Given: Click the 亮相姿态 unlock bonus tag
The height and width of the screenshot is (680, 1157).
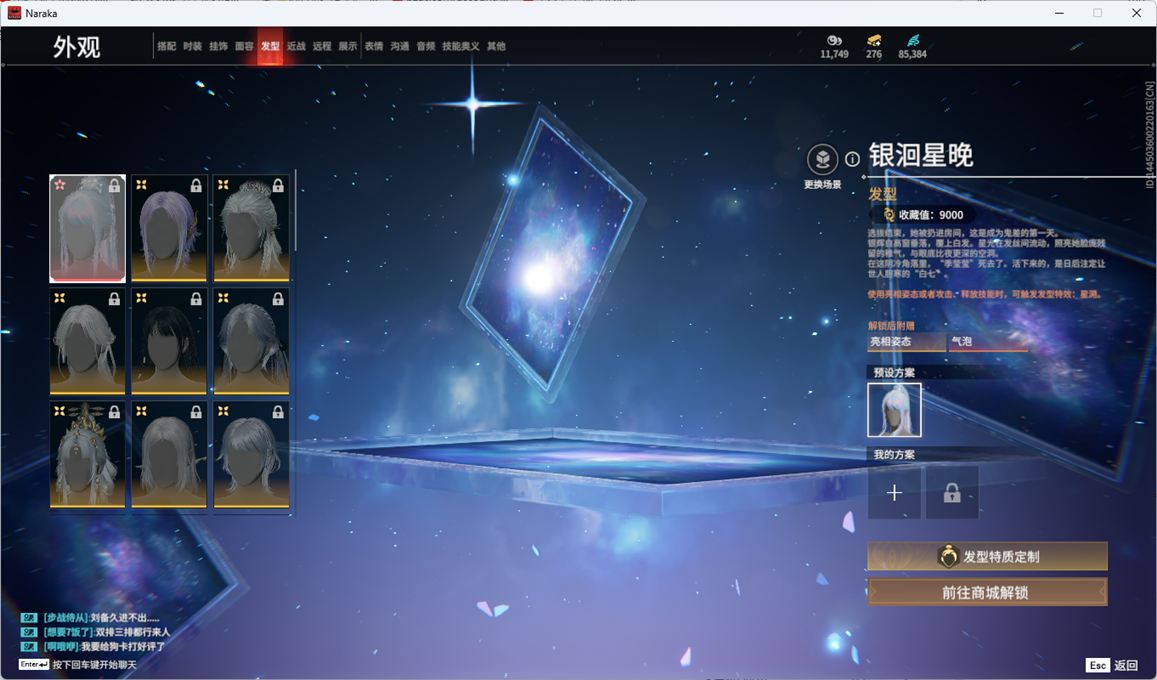Looking at the screenshot, I should point(906,342).
